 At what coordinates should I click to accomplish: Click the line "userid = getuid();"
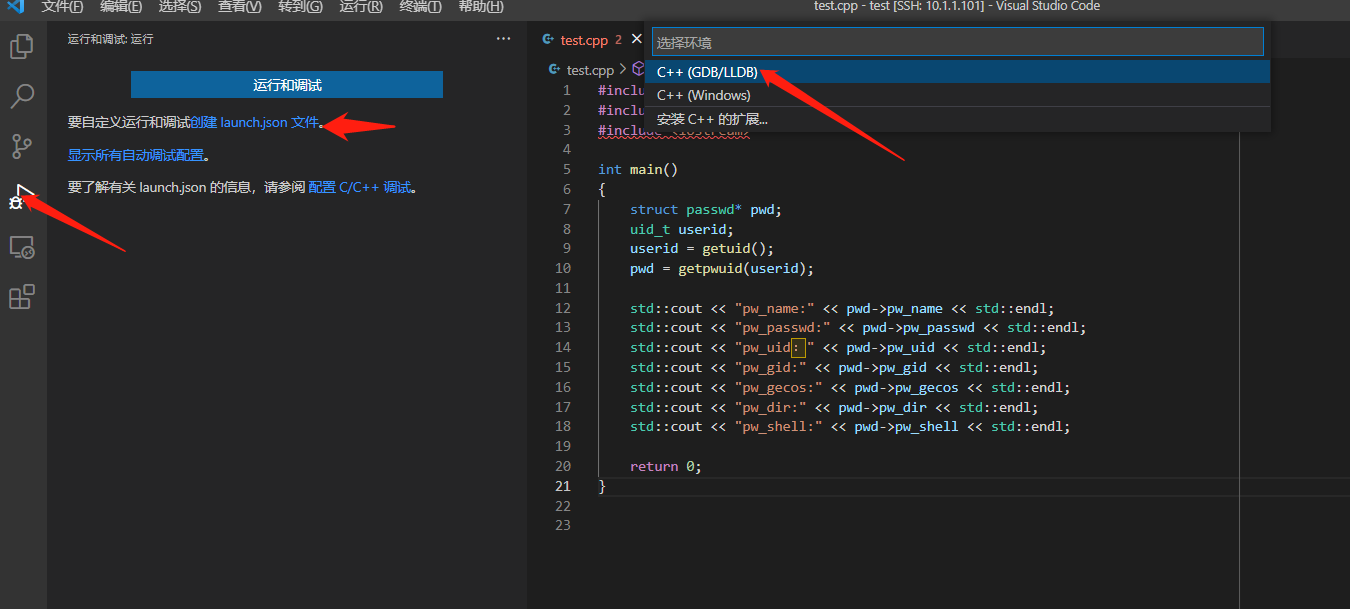coord(702,249)
